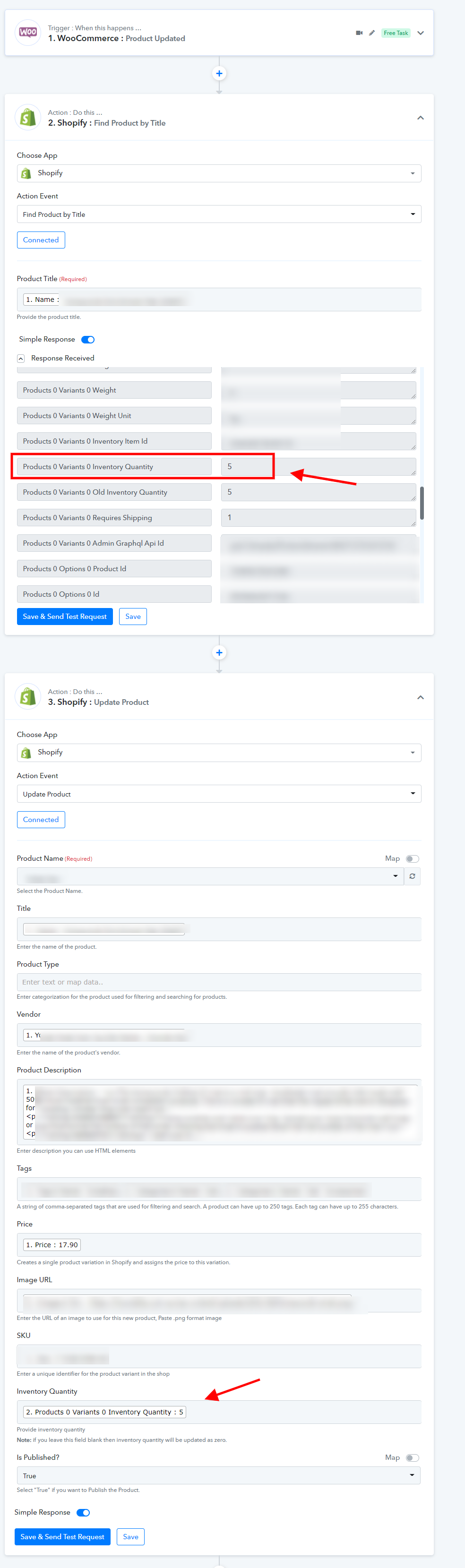Click Save & Send Test Request in step 3

(63, 1537)
